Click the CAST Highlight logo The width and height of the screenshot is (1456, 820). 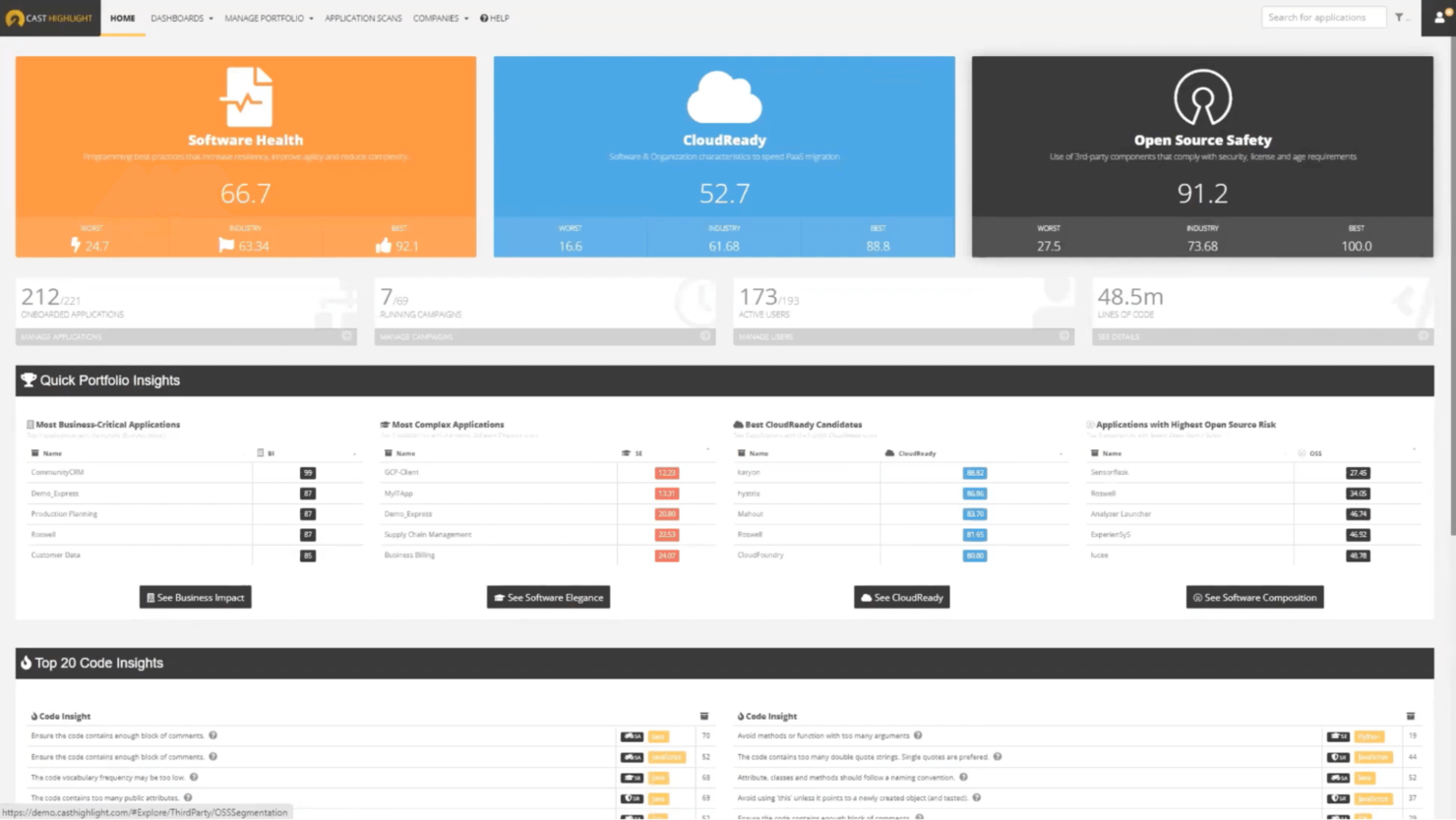[x=49, y=18]
